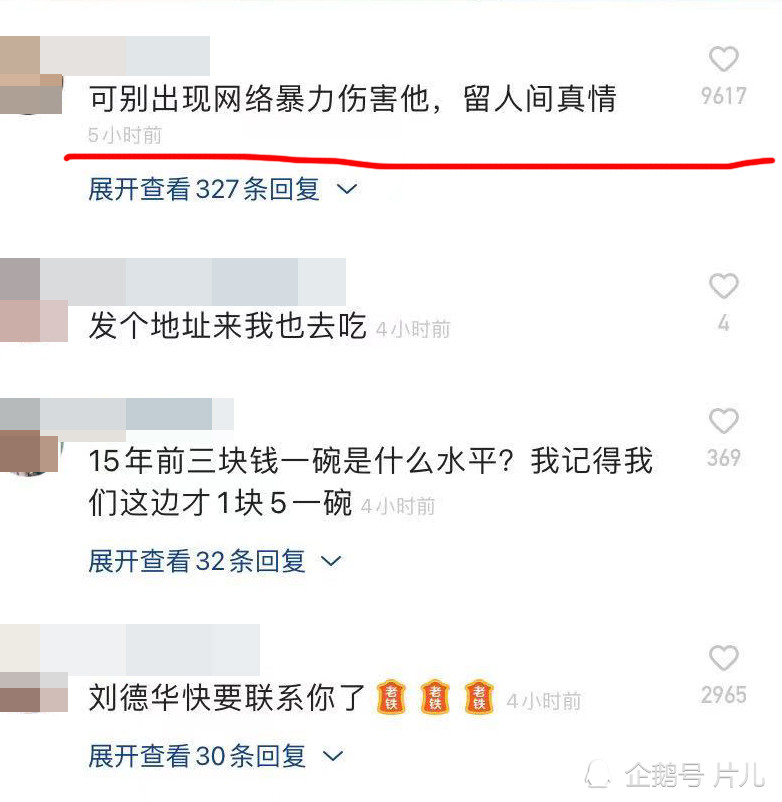Viewport: 782px width, 802px height.
Task: Like the 15年前三块钱一碗 comment
Action: pyautogui.click(x=724, y=420)
